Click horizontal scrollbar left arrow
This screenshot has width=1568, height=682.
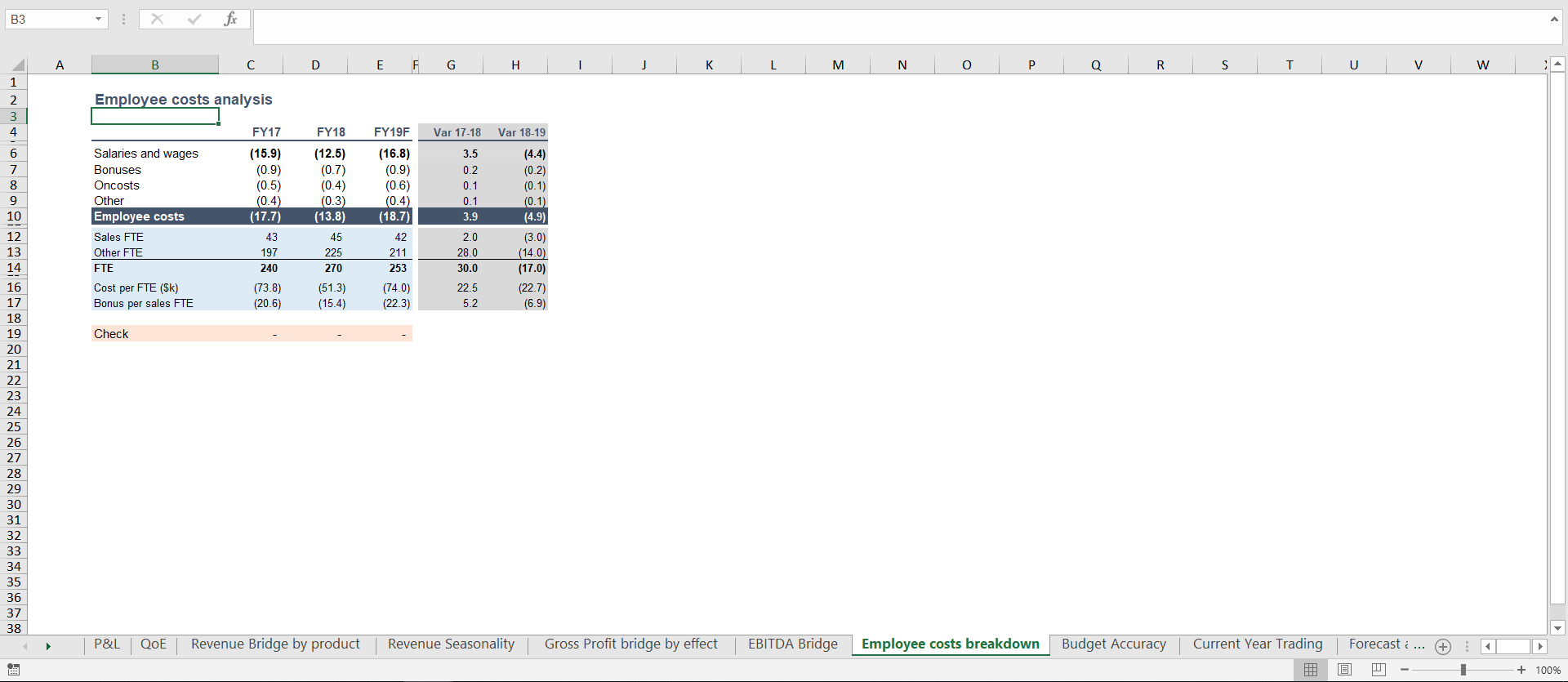click(x=1488, y=647)
